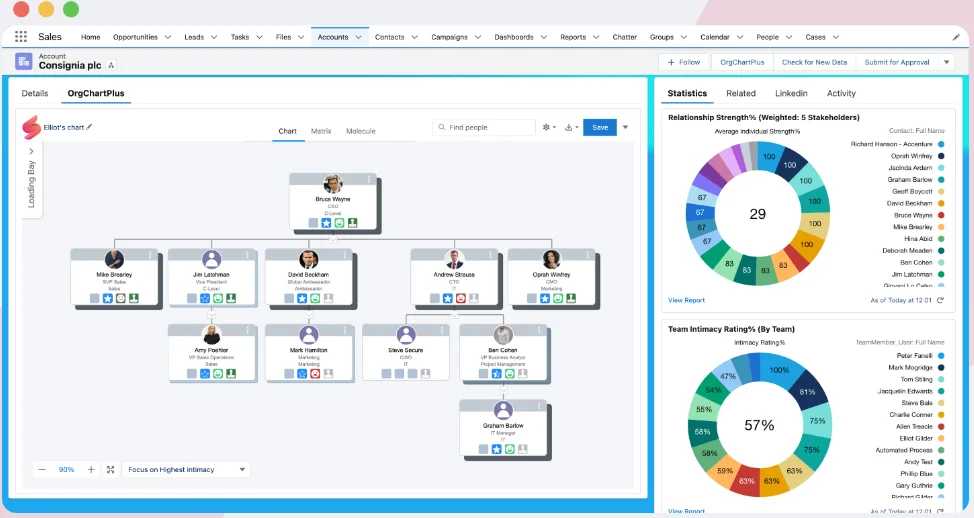
Task: Click the 90% zoom level value
Action: point(66,470)
